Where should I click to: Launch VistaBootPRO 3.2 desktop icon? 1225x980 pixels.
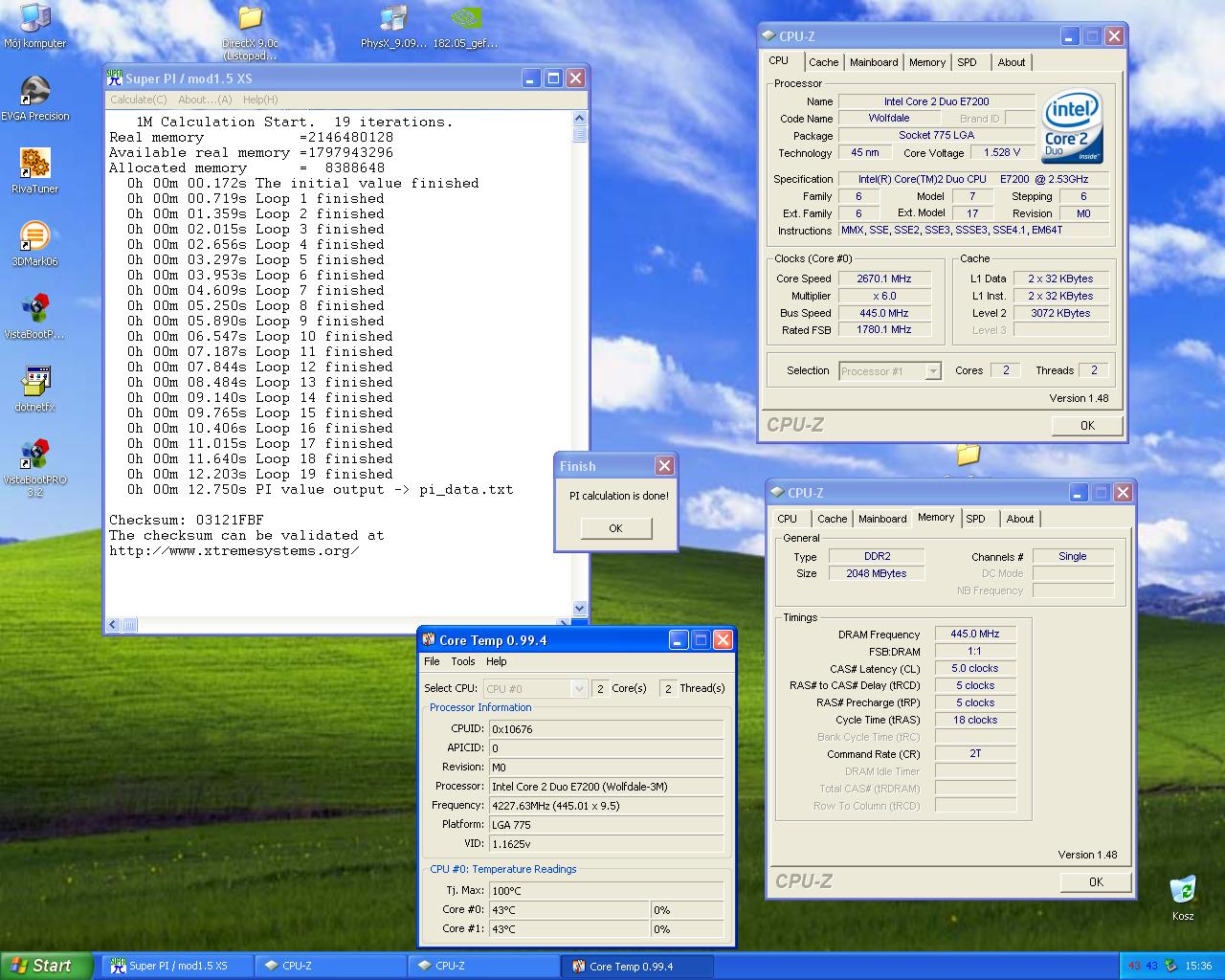pos(34,468)
